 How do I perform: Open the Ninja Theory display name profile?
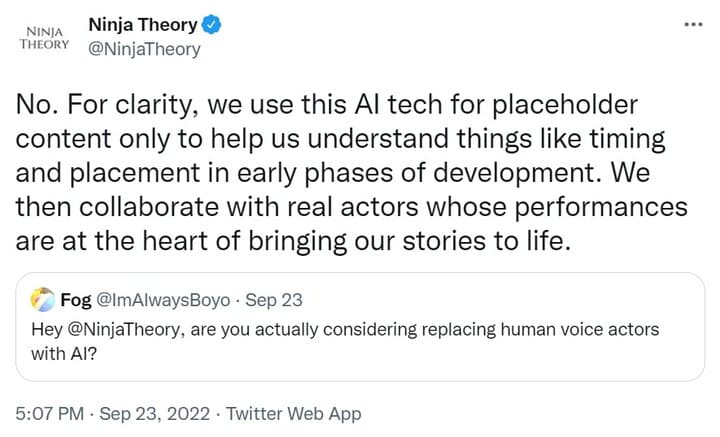(x=142, y=25)
